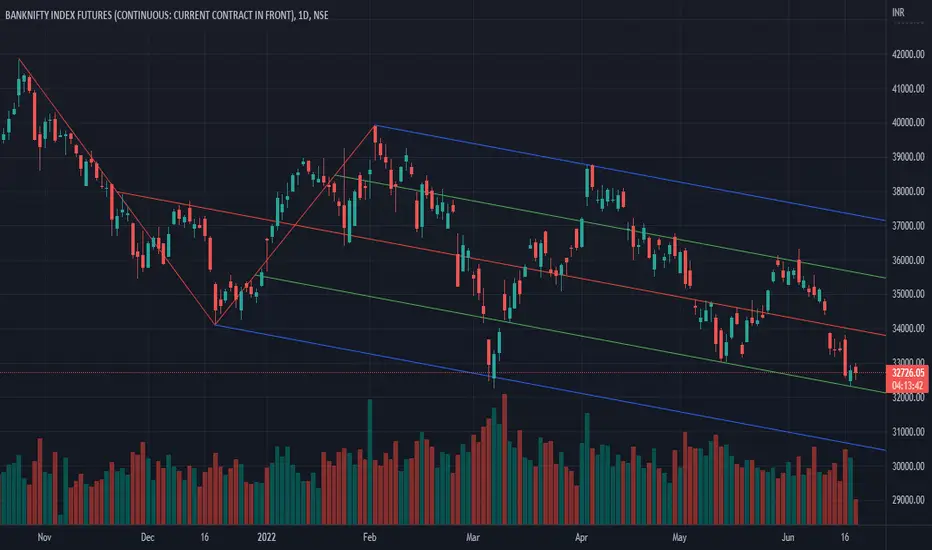Select the tallest green volume bar above Feb
Image resolution: width=932 pixels, height=550 pixels.
click(x=370, y=462)
